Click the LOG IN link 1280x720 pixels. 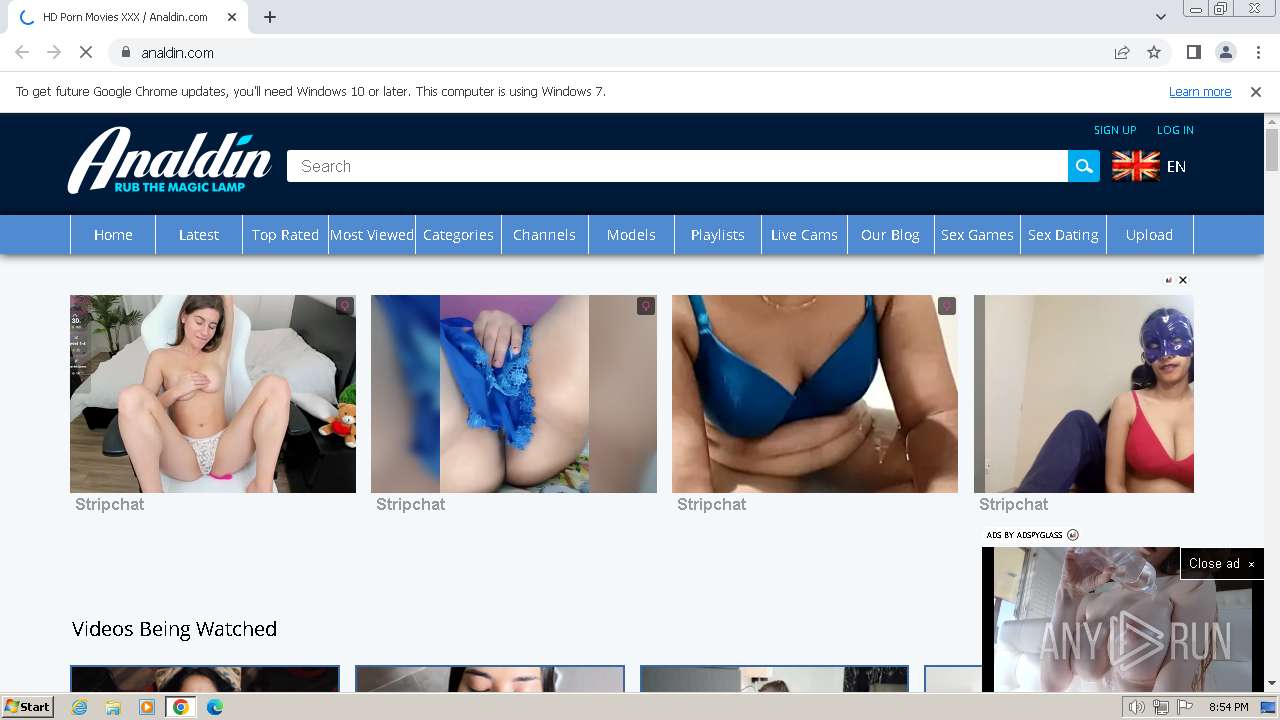(1175, 130)
